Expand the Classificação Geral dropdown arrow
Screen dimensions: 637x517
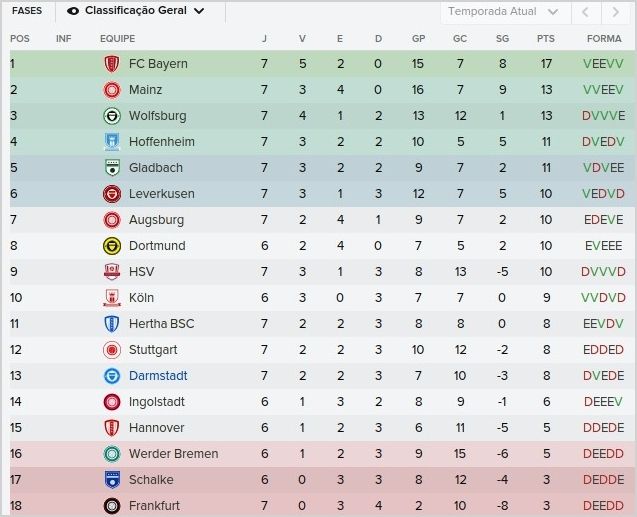pyautogui.click(x=199, y=11)
